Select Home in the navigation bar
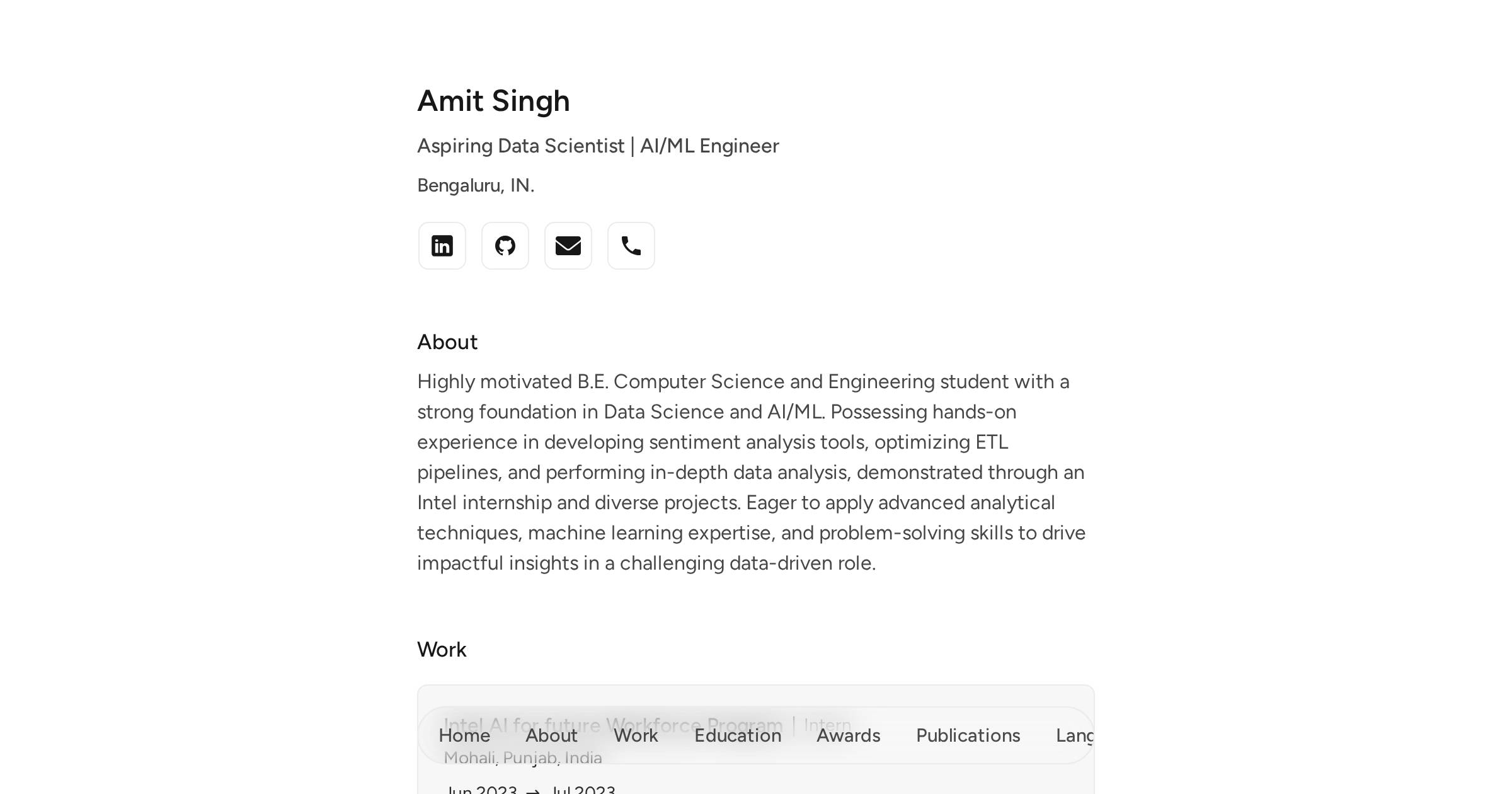This screenshot has width=1512, height=794. pos(465,735)
